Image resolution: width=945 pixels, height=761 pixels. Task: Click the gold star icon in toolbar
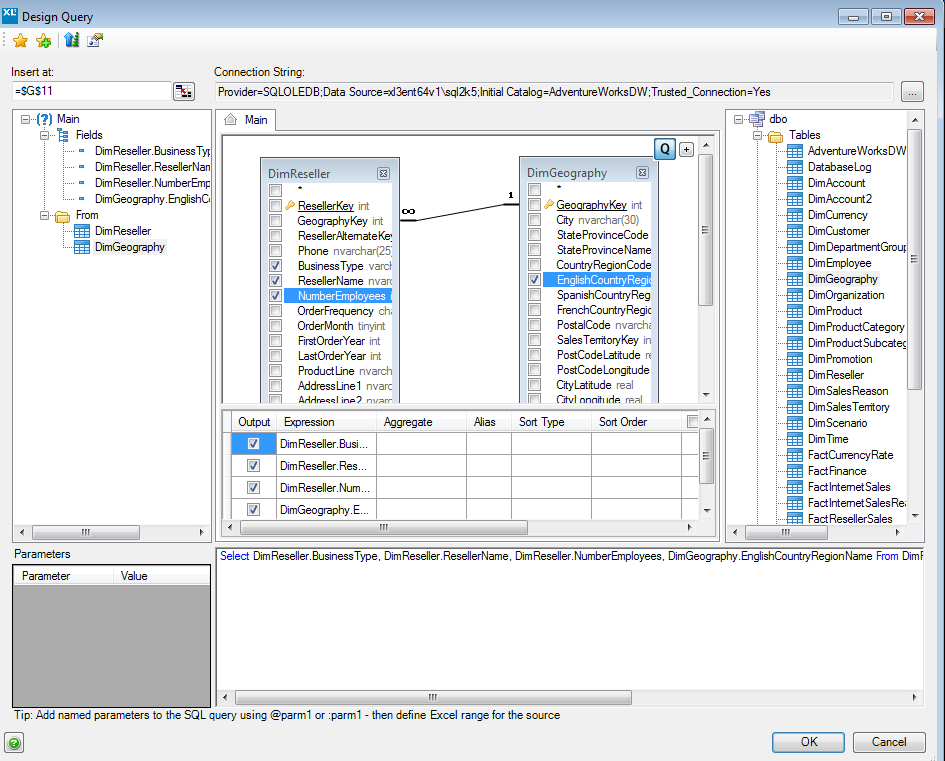pyautogui.click(x=20, y=40)
